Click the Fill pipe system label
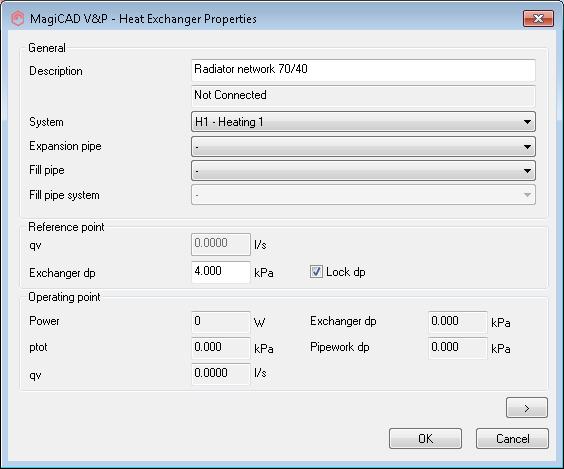This screenshot has height=469, width=564. pos(64,195)
